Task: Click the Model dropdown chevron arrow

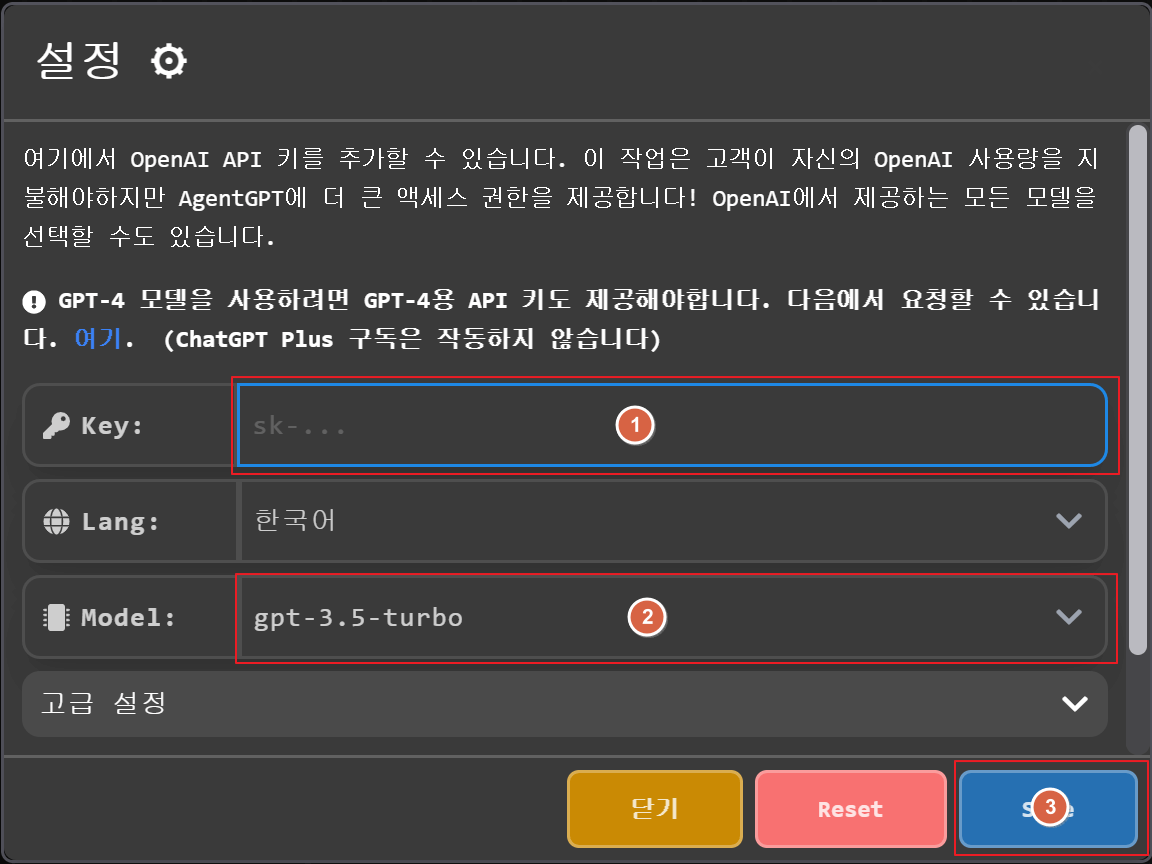Action: pos(1069,617)
